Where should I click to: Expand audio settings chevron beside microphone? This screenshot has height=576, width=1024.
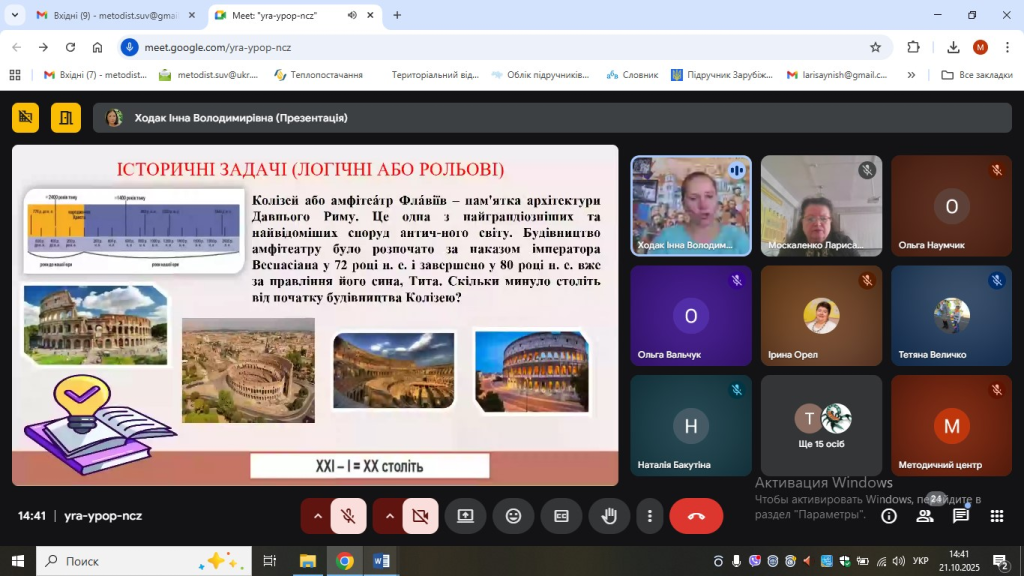318,516
